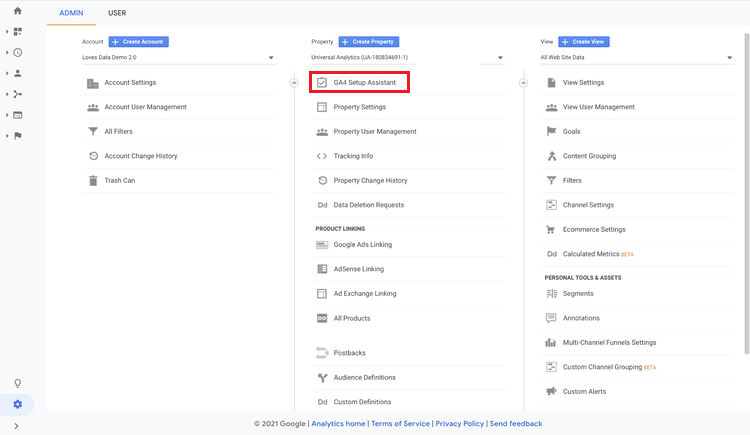This screenshot has width=750, height=435.
Task: Expand the Realtime section arrow
Action: click(7, 53)
